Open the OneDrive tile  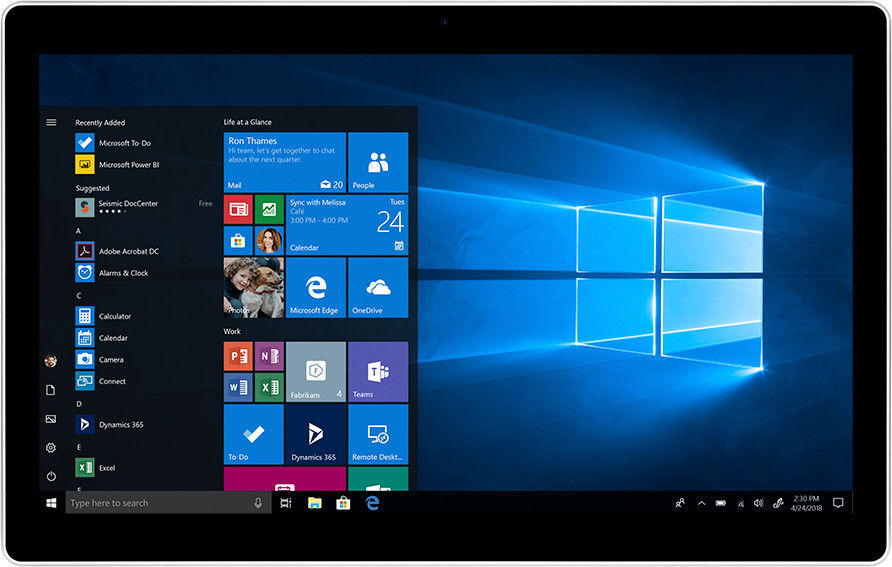point(378,287)
